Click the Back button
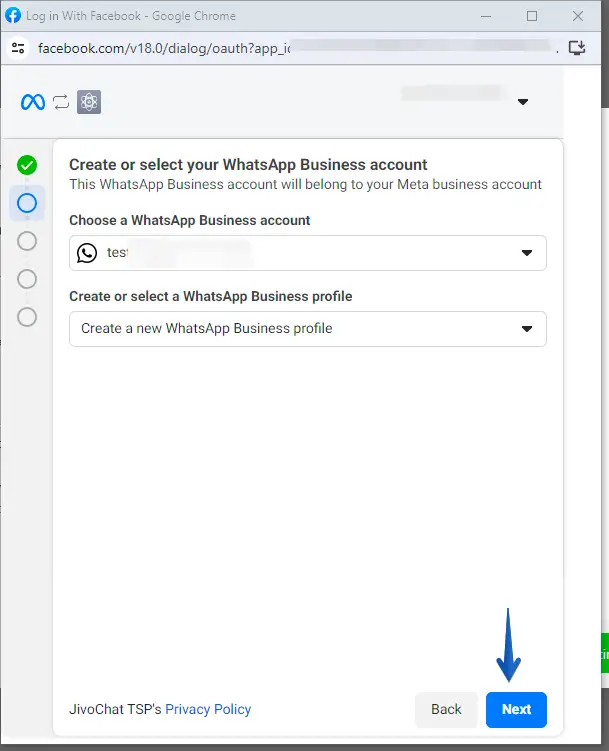 tap(446, 709)
